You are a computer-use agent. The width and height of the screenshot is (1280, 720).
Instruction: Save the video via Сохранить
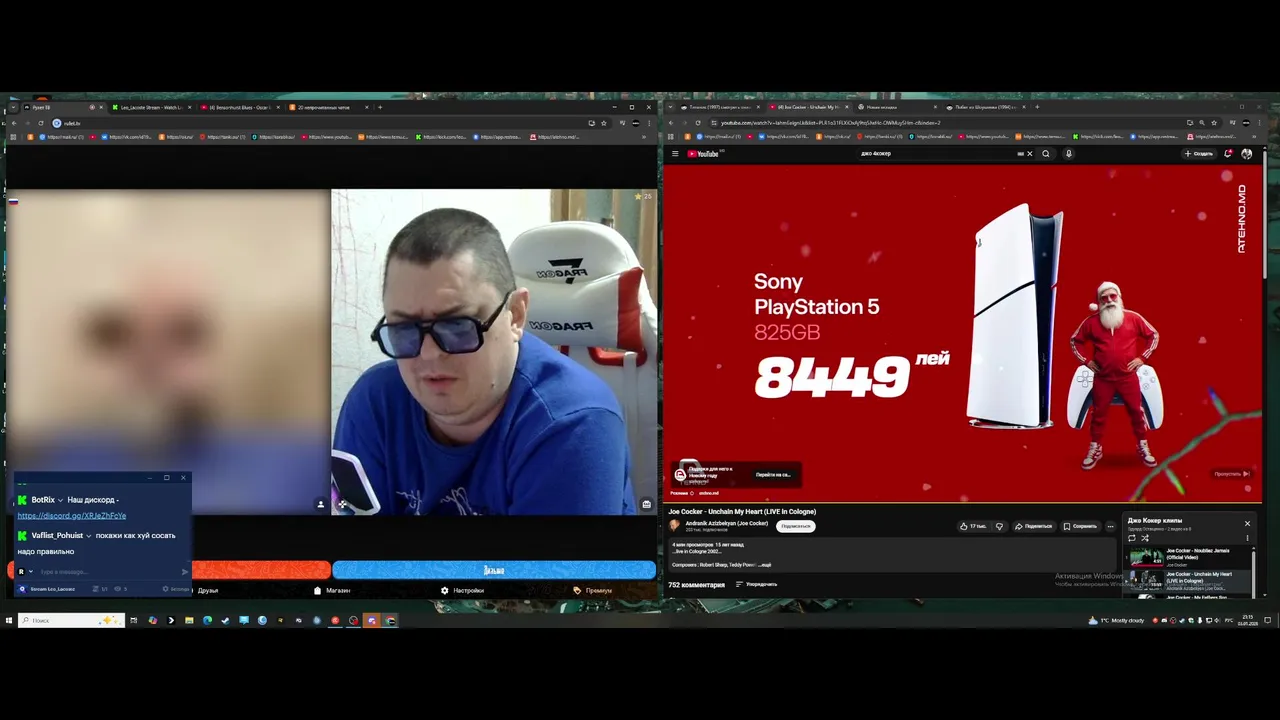pos(1080,526)
